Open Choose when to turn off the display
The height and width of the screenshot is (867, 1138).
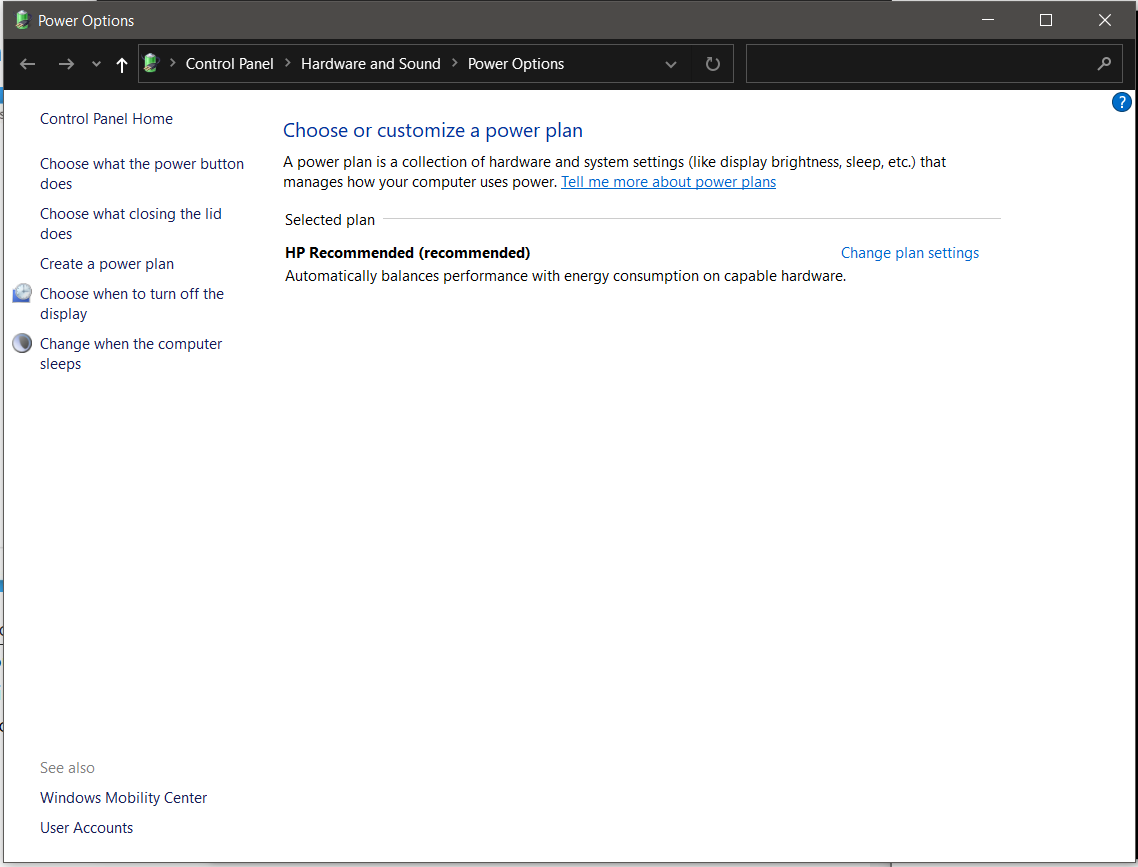[x=131, y=303]
